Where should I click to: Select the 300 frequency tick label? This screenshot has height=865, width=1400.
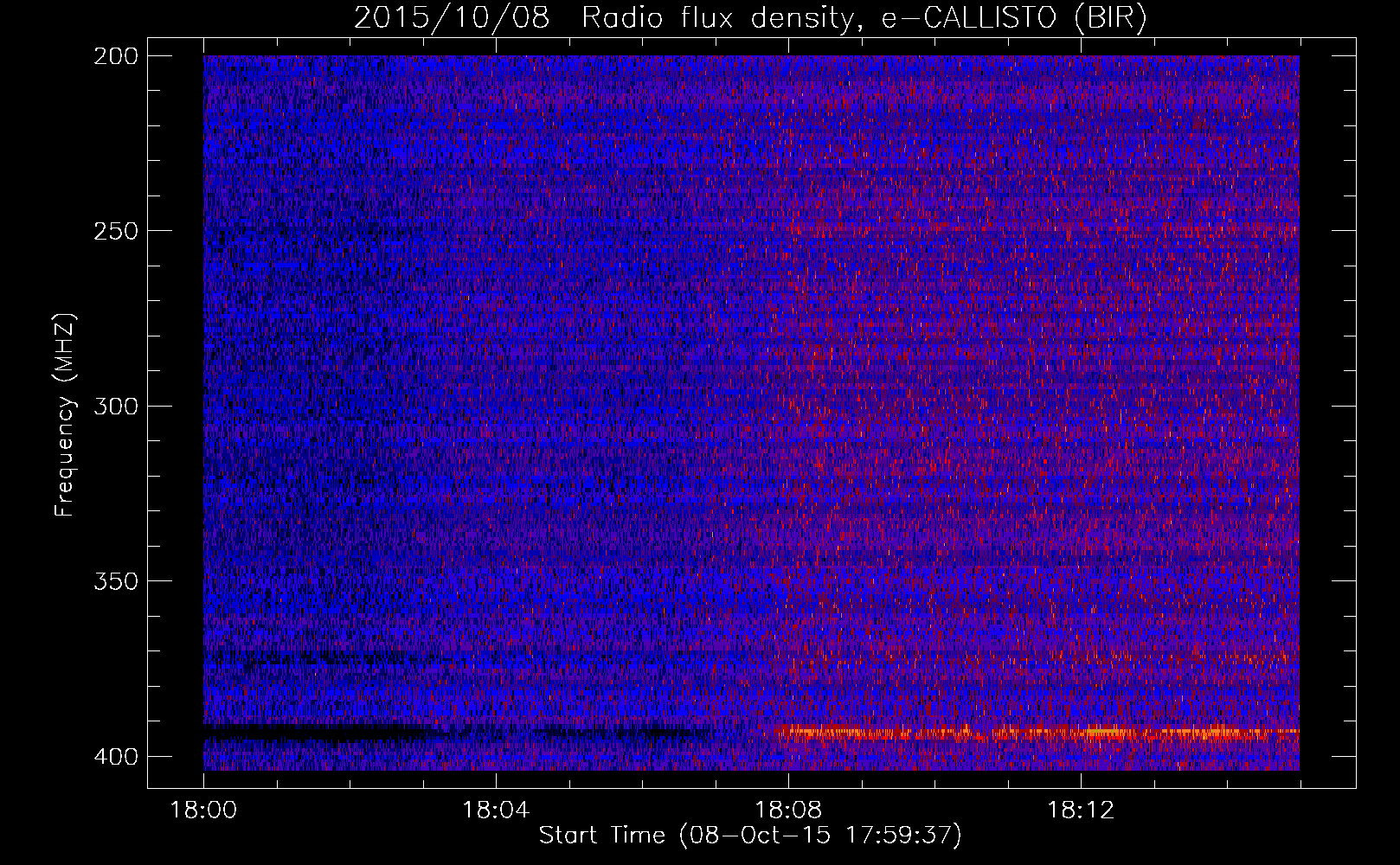click(x=115, y=406)
